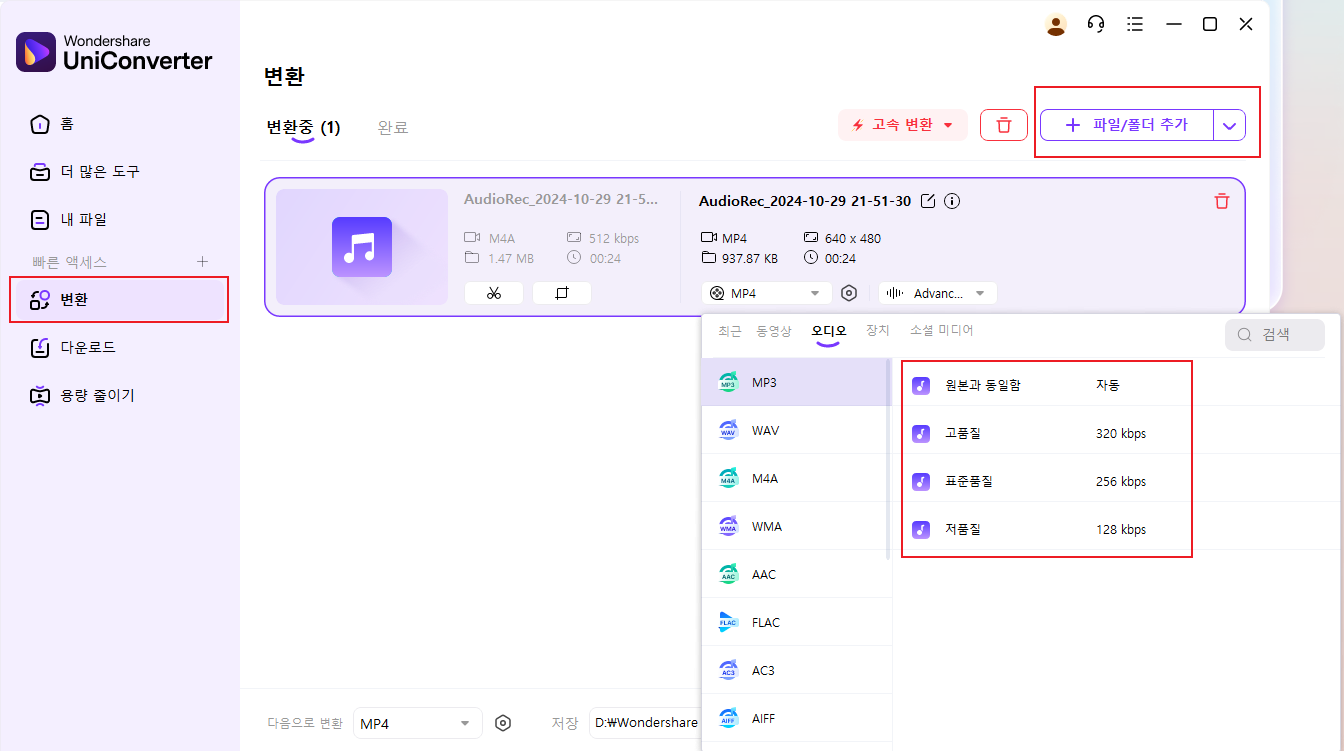Image resolution: width=1344 pixels, height=751 pixels.
Task: Select the 장치 format tab
Action: tap(877, 331)
